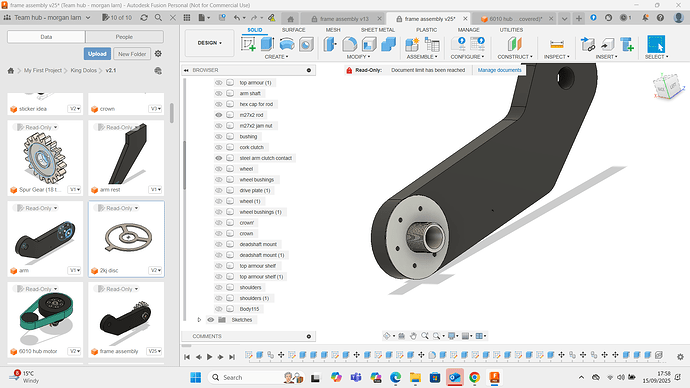Image resolution: width=690 pixels, height=388 pixels.
Task: Open the Measure tool under Inspect
Action: [x=557, y=44]
